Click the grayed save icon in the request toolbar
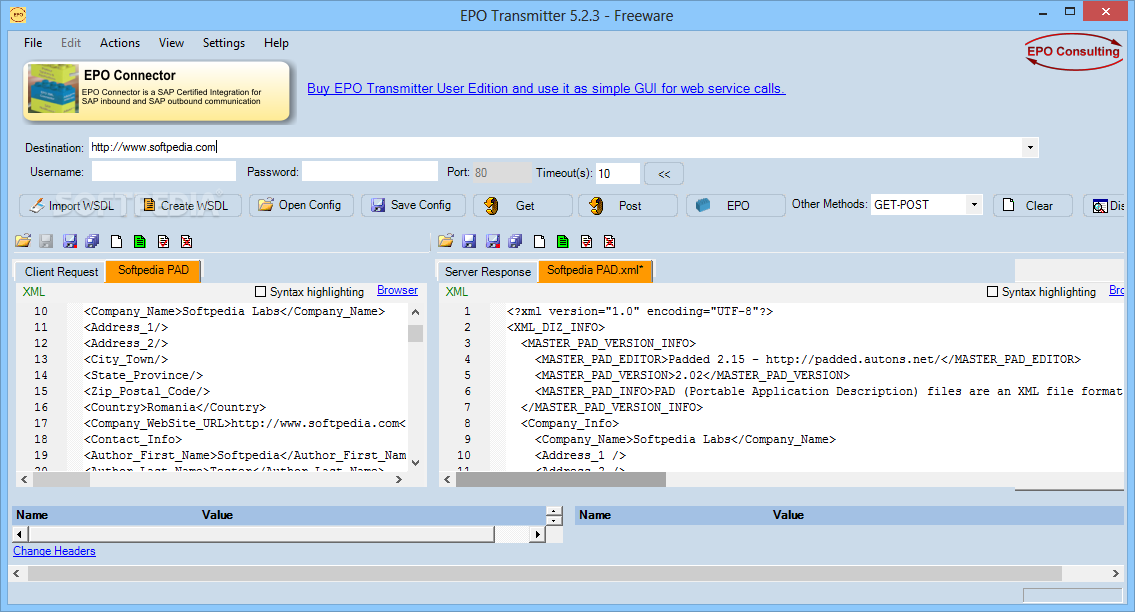This screenshot has width=1135, height=612. pos(46,241)
